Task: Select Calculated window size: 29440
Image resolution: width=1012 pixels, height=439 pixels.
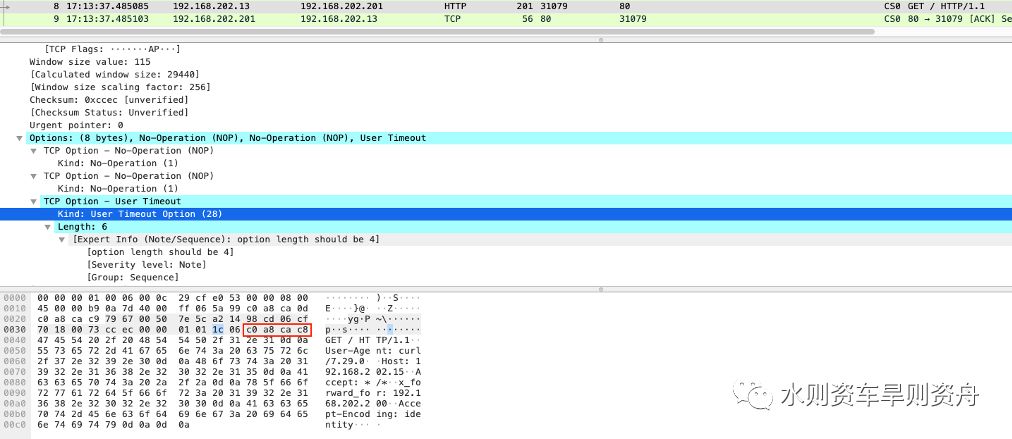Action: (x=114, y=75)
